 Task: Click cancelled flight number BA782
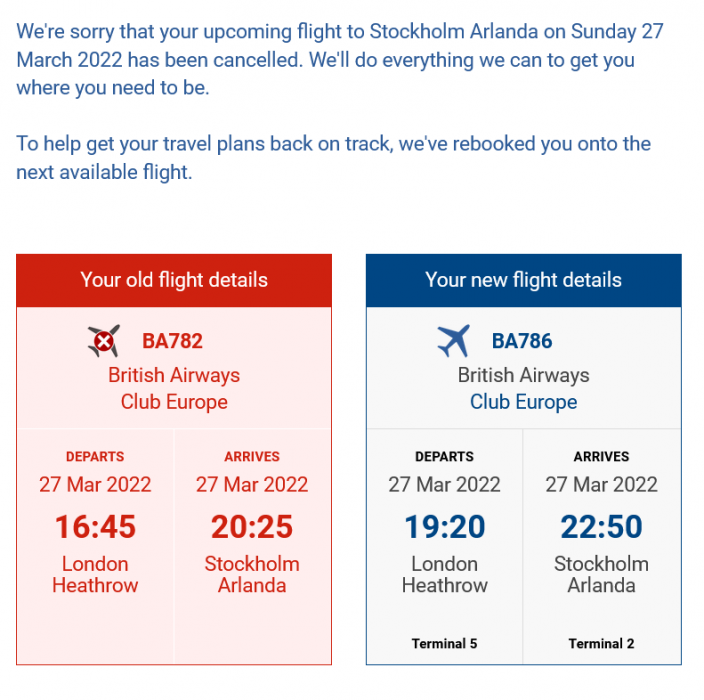[x=172, y=341]
